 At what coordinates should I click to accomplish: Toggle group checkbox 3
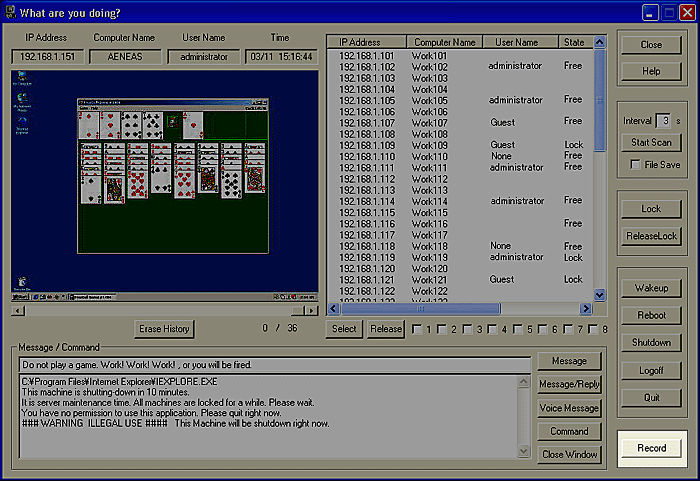(x=467, y=329)
